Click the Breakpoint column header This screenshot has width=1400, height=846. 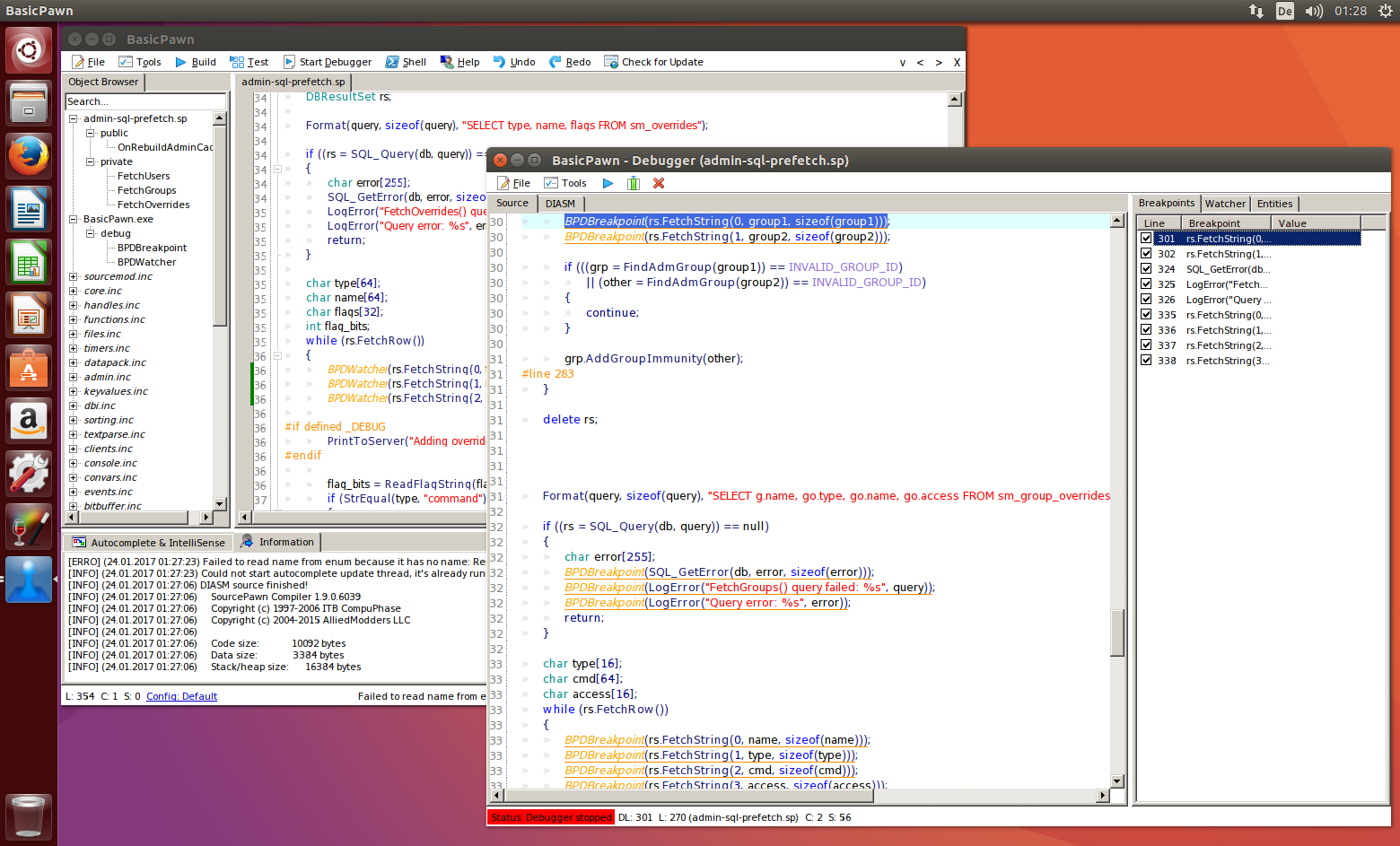pos(1225,222)
